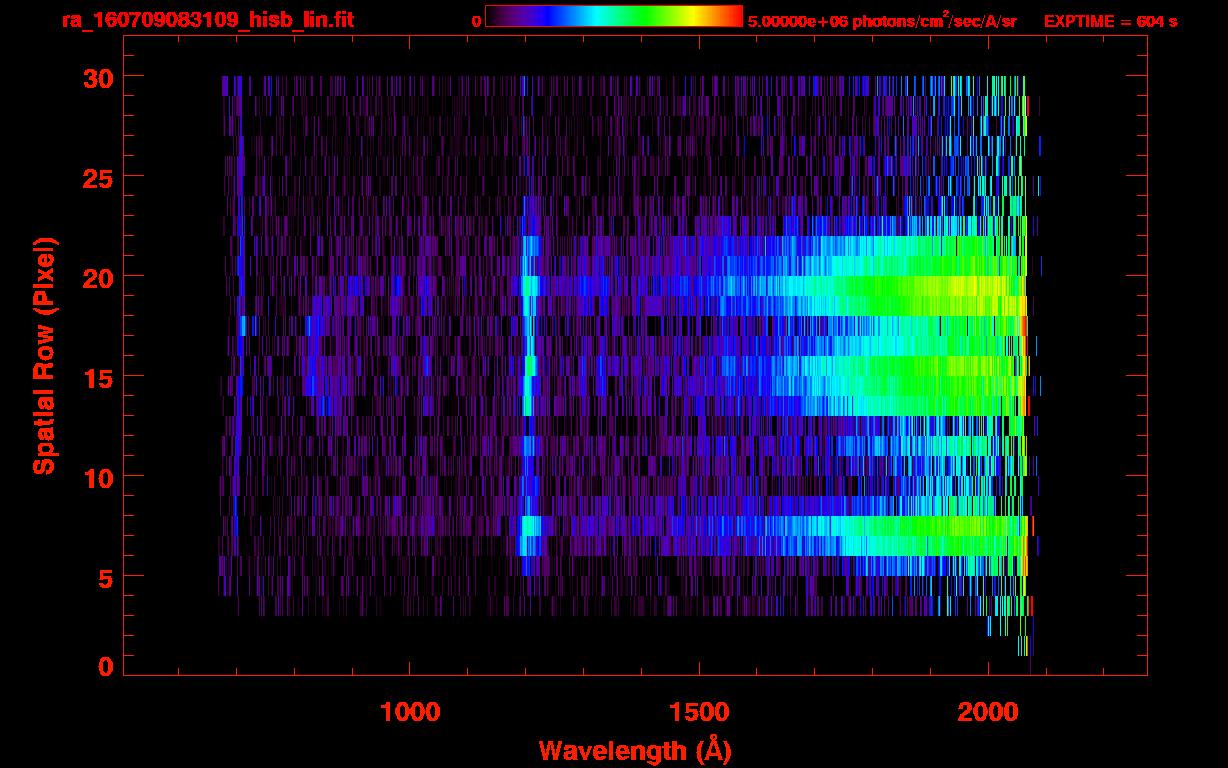Screen dimensions: 1228x768
Task: Click the red end of the color bar
Action: 735,16
